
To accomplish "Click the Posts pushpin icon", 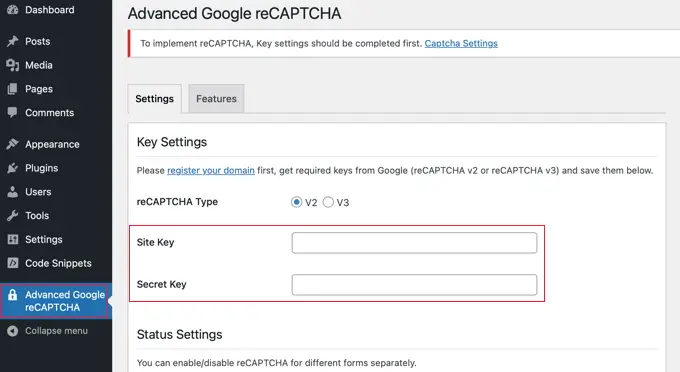I will (x=13, y=41).
